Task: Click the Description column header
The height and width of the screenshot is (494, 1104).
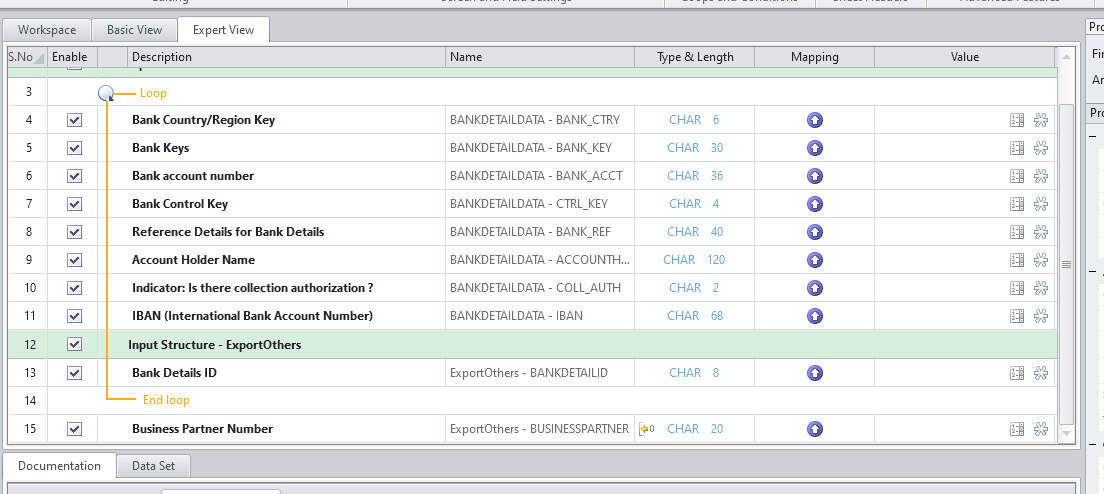Action: 287,57
